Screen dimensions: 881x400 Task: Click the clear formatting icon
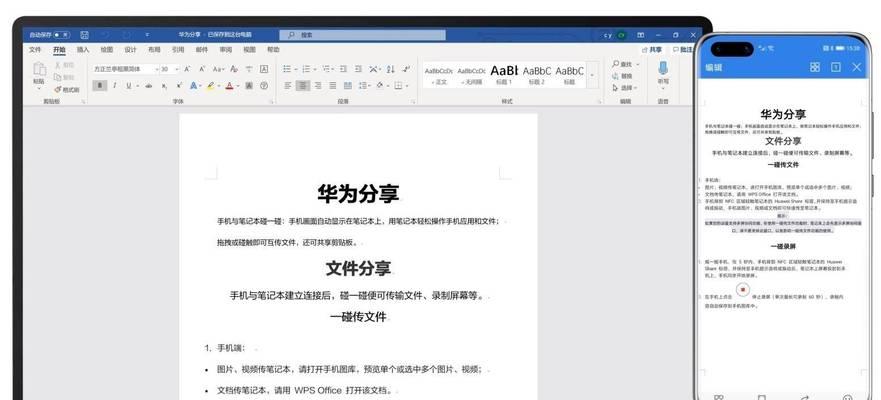pyautogui.click(x=234, y=69)
